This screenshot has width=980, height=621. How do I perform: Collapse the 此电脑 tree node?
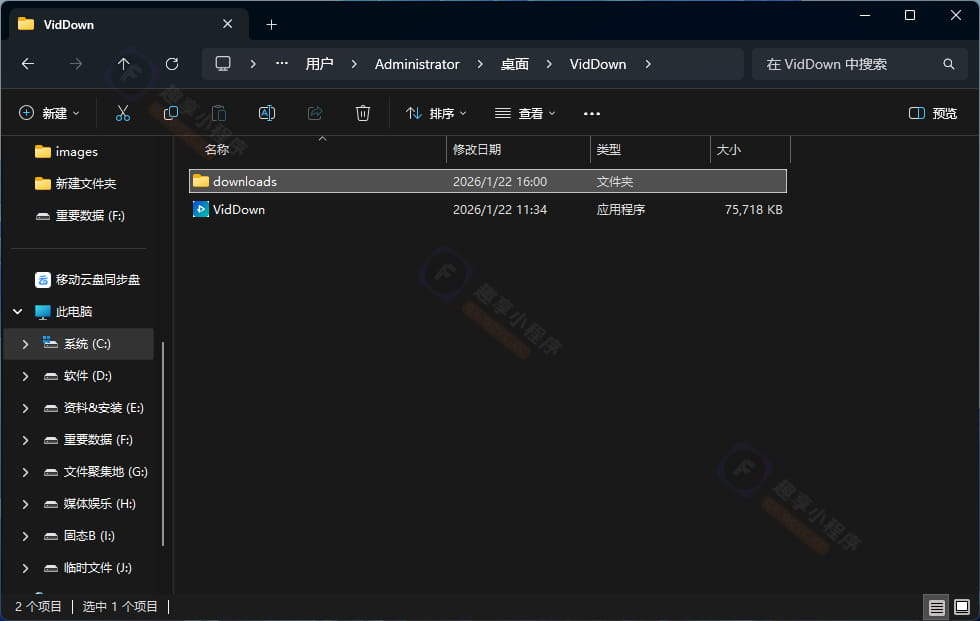[18, 312]
